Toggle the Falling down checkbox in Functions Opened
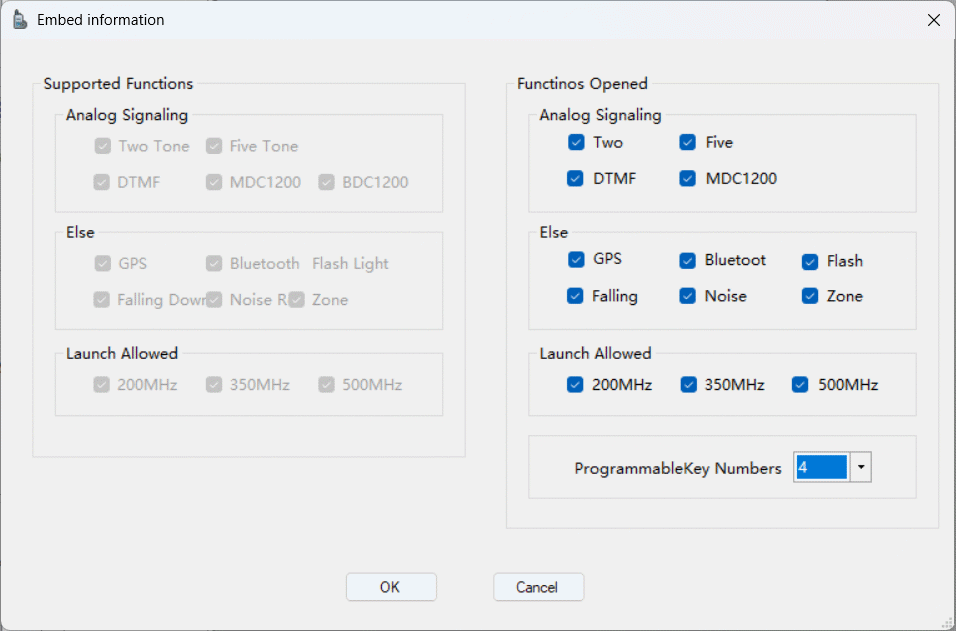The image size is (956, 631). point(576,296)
